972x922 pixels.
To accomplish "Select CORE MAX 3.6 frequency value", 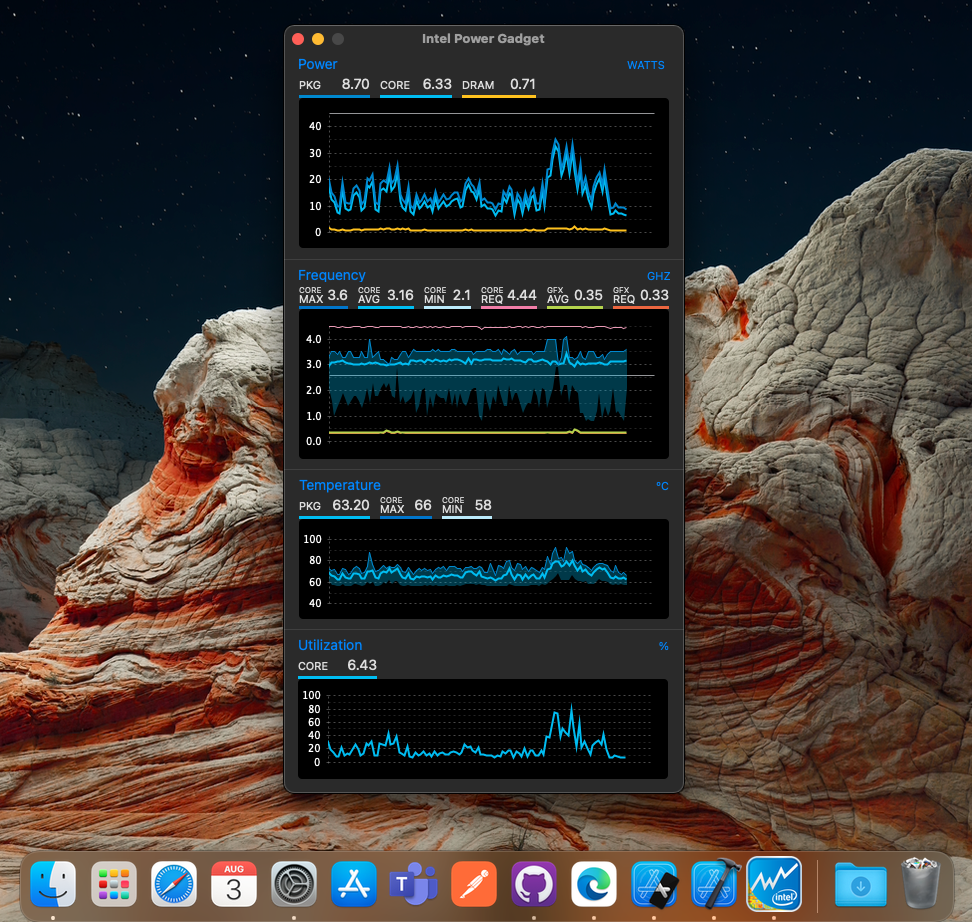I will coord(323,296).
